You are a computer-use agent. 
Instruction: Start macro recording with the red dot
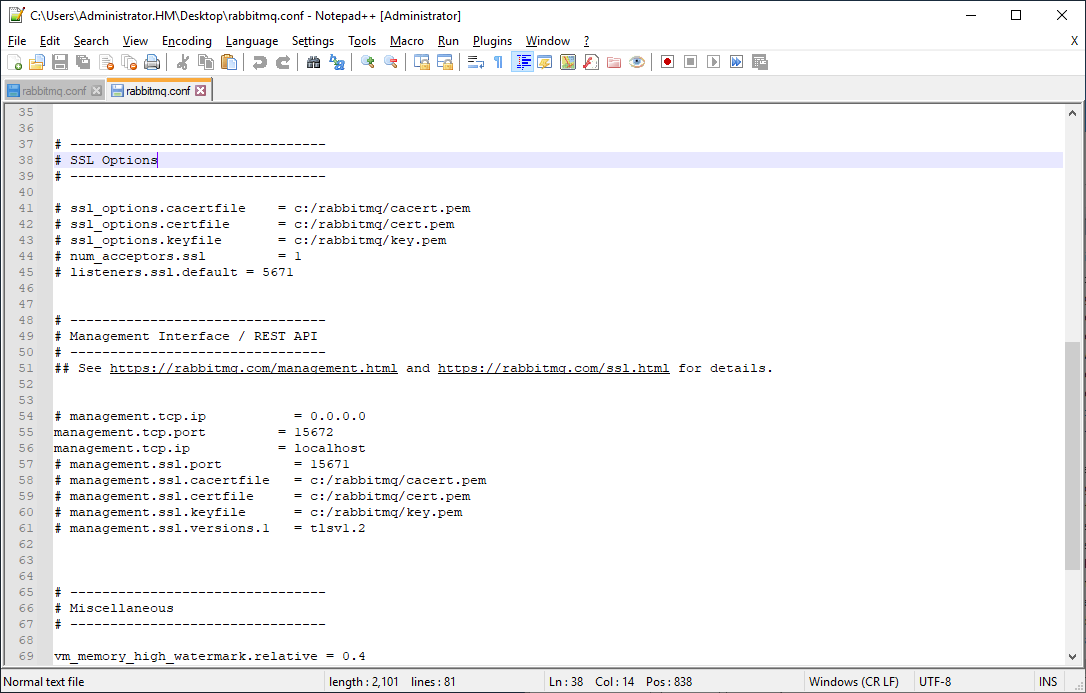pyautogui.click(x=667, y=62)
